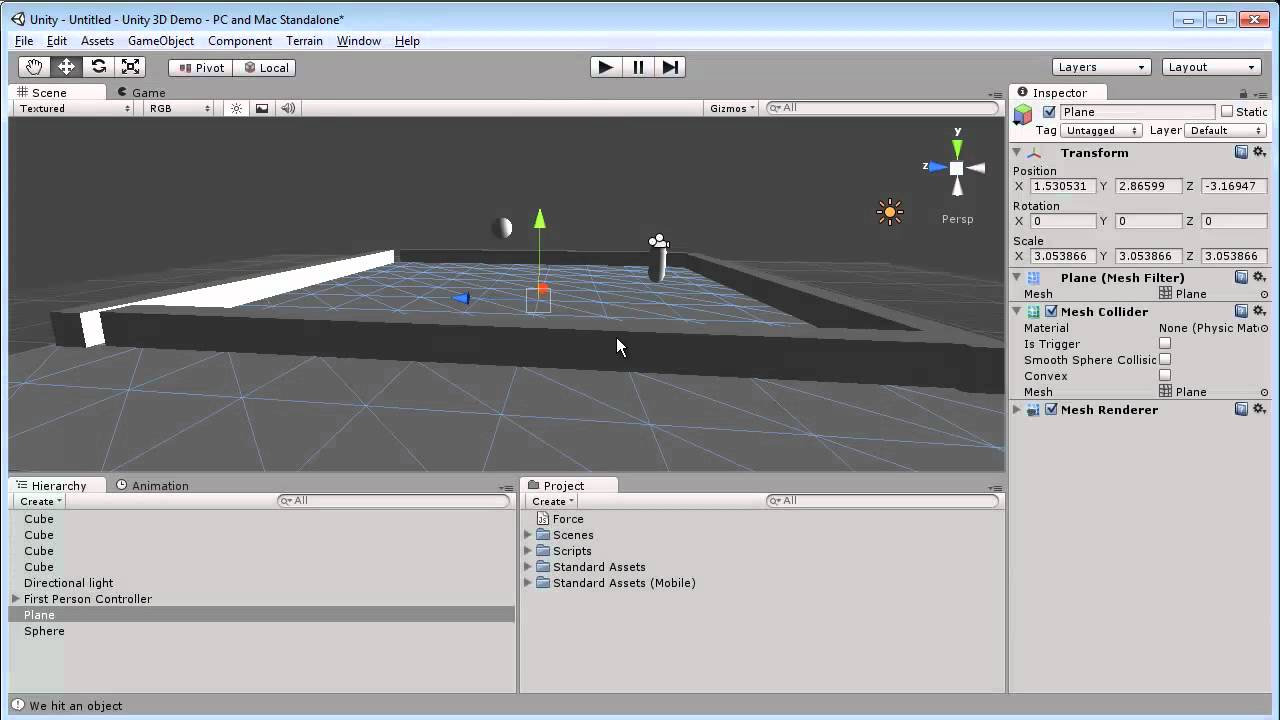Click the green Y-axis move arrow
Screen dimensions: 1280x720
pyautogui.click(x=540, y=218)
